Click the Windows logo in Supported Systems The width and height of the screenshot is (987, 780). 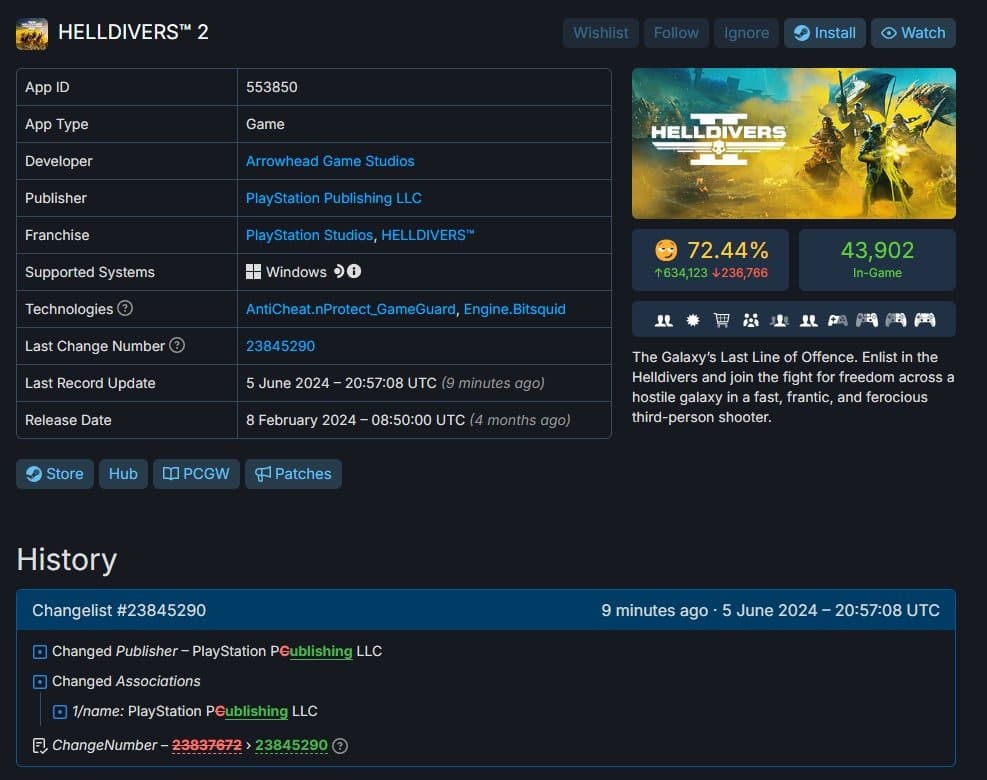[253, 271]
